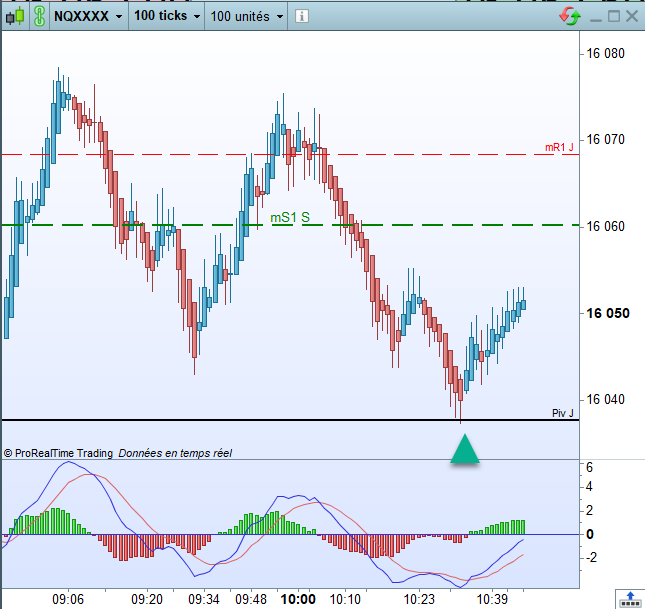The image size is (645, 609).
Task: Maximize the chart window
Action: [x=614, y=16]
